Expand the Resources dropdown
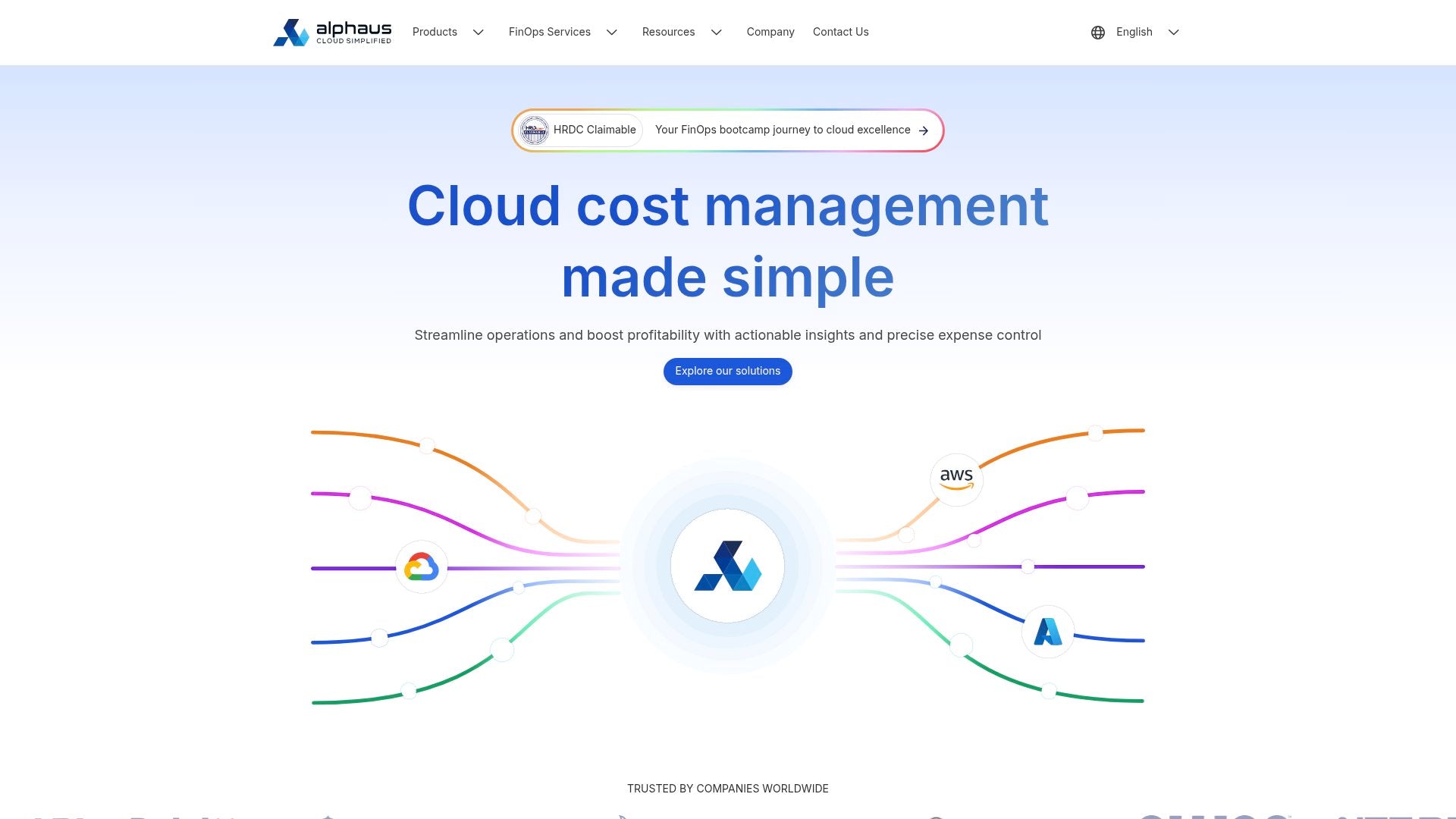1456x819 pixels. pos(682,32)
